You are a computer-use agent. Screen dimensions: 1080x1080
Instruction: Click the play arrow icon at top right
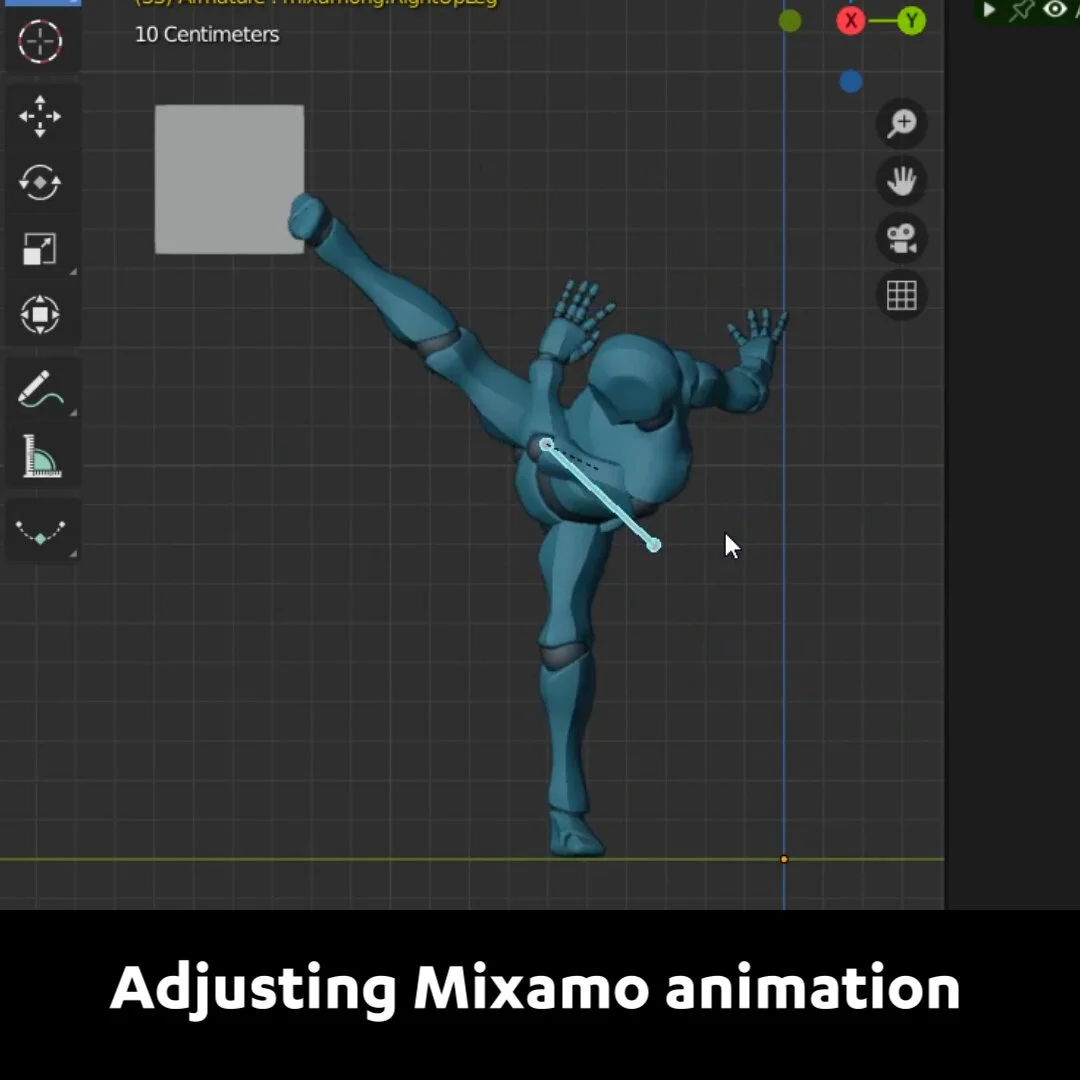[x=989, y=10]
